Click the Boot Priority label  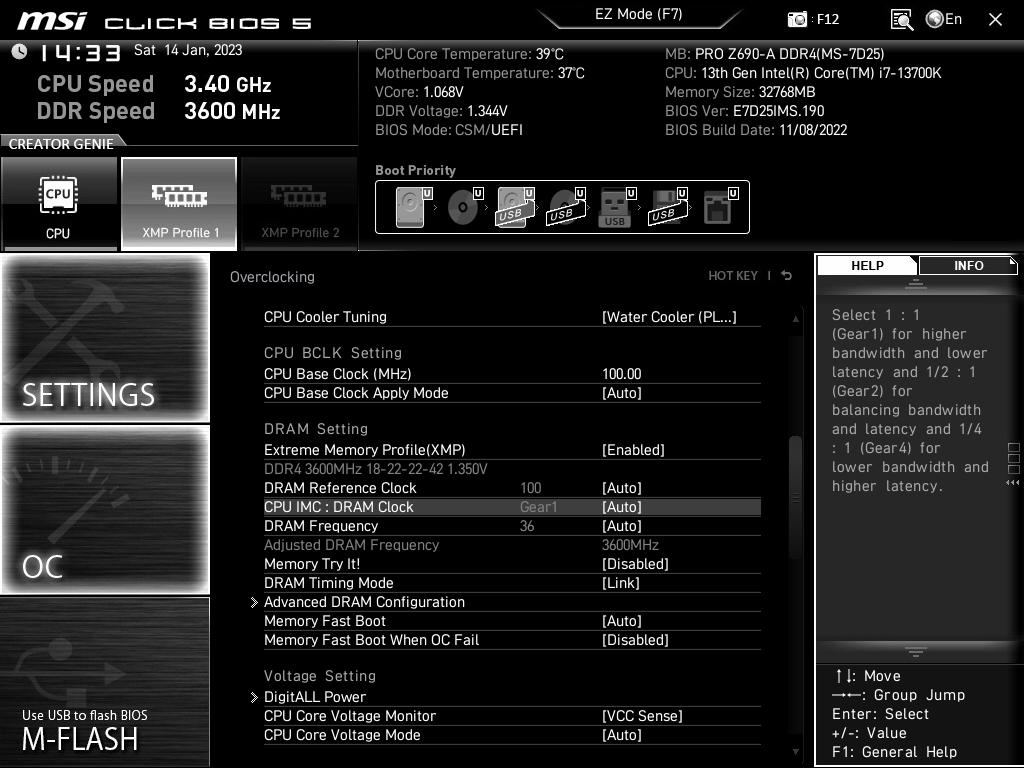click(415, 170)
